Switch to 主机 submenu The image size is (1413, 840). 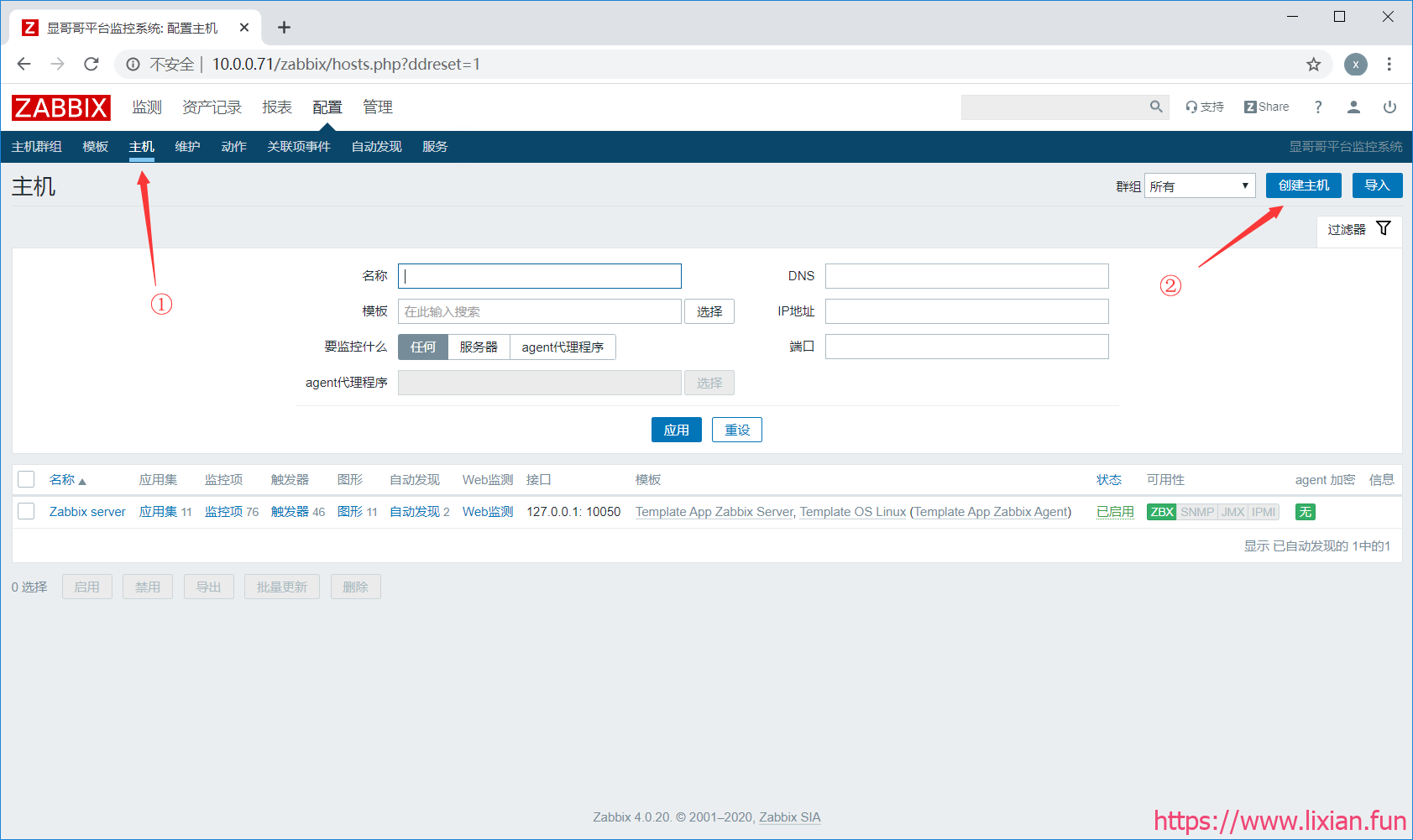(x=142, y=147)
